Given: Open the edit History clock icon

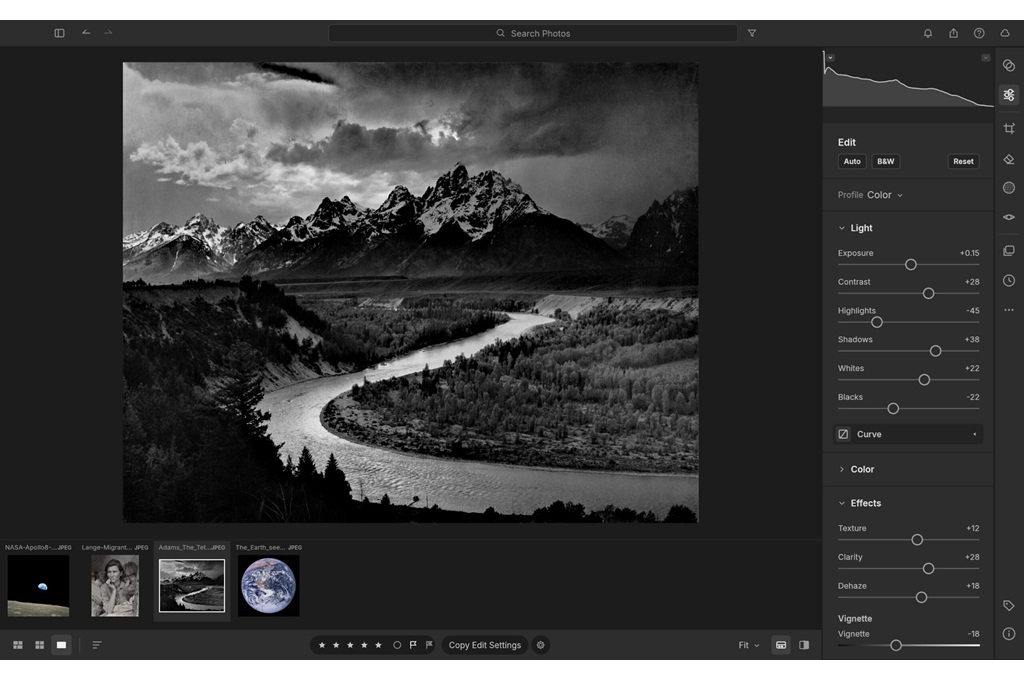Looking at the screenshot, I should [x=1008, y=281].
